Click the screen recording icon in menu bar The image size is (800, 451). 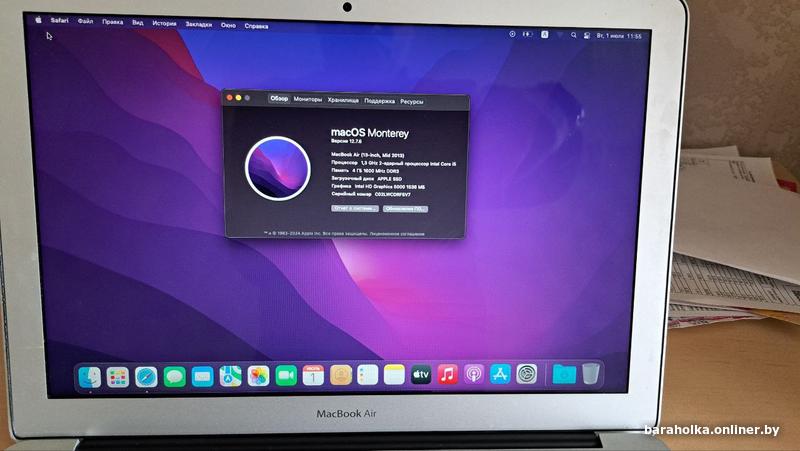[x=512, y=34]
